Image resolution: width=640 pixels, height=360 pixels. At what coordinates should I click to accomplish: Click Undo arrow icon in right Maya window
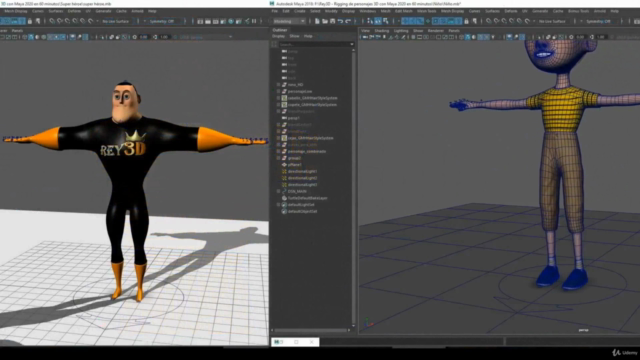(340, 21)
